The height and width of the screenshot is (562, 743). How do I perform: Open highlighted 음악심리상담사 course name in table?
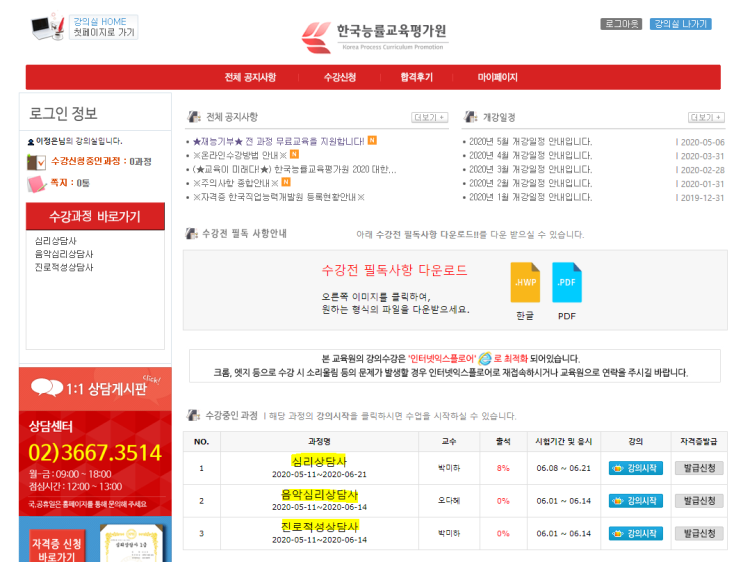click(x=319, y=495)
